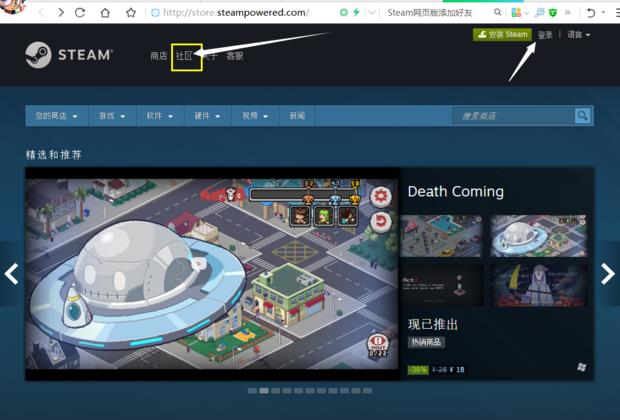Expand the 软件 dropdown menu
The height and width of the screenshot is (420, 620).
pos(160,116)
